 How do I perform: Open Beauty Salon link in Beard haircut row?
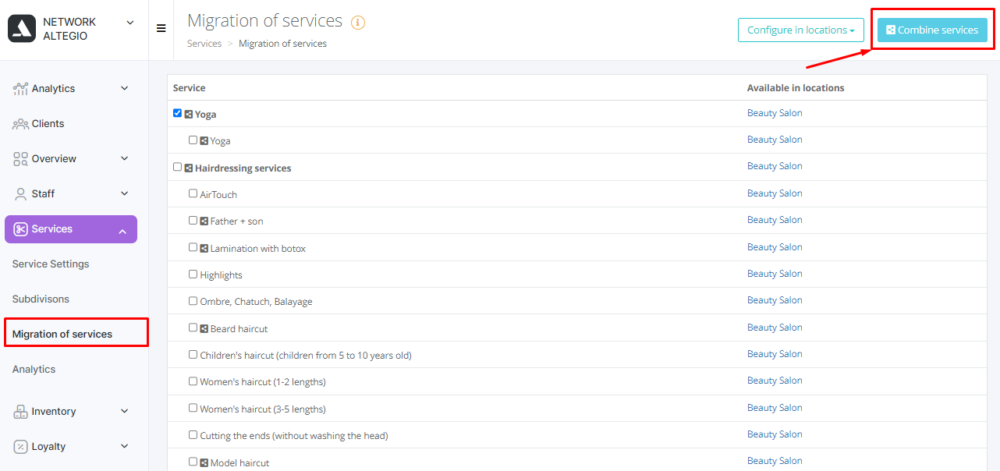pos(775,327)
